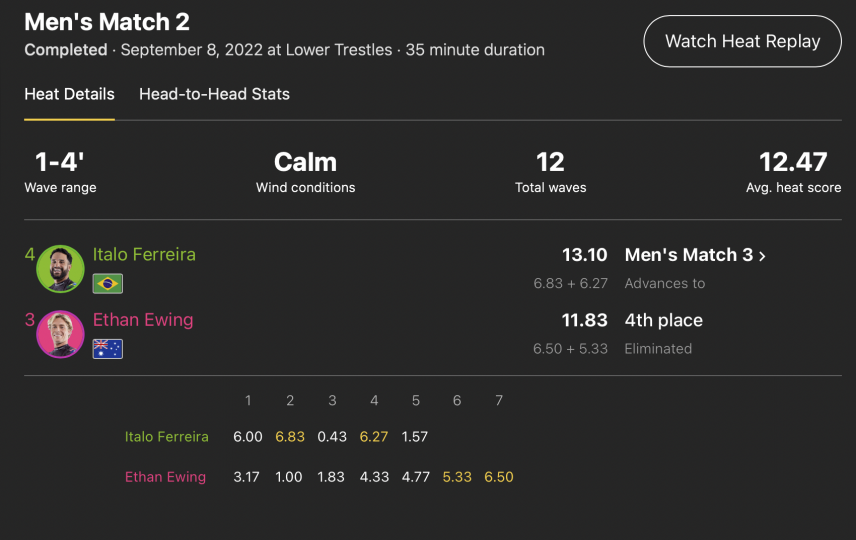This screenshot has width=856, height=540.
Task: Open Italo Ferreira name link
Action: (144, 254)
